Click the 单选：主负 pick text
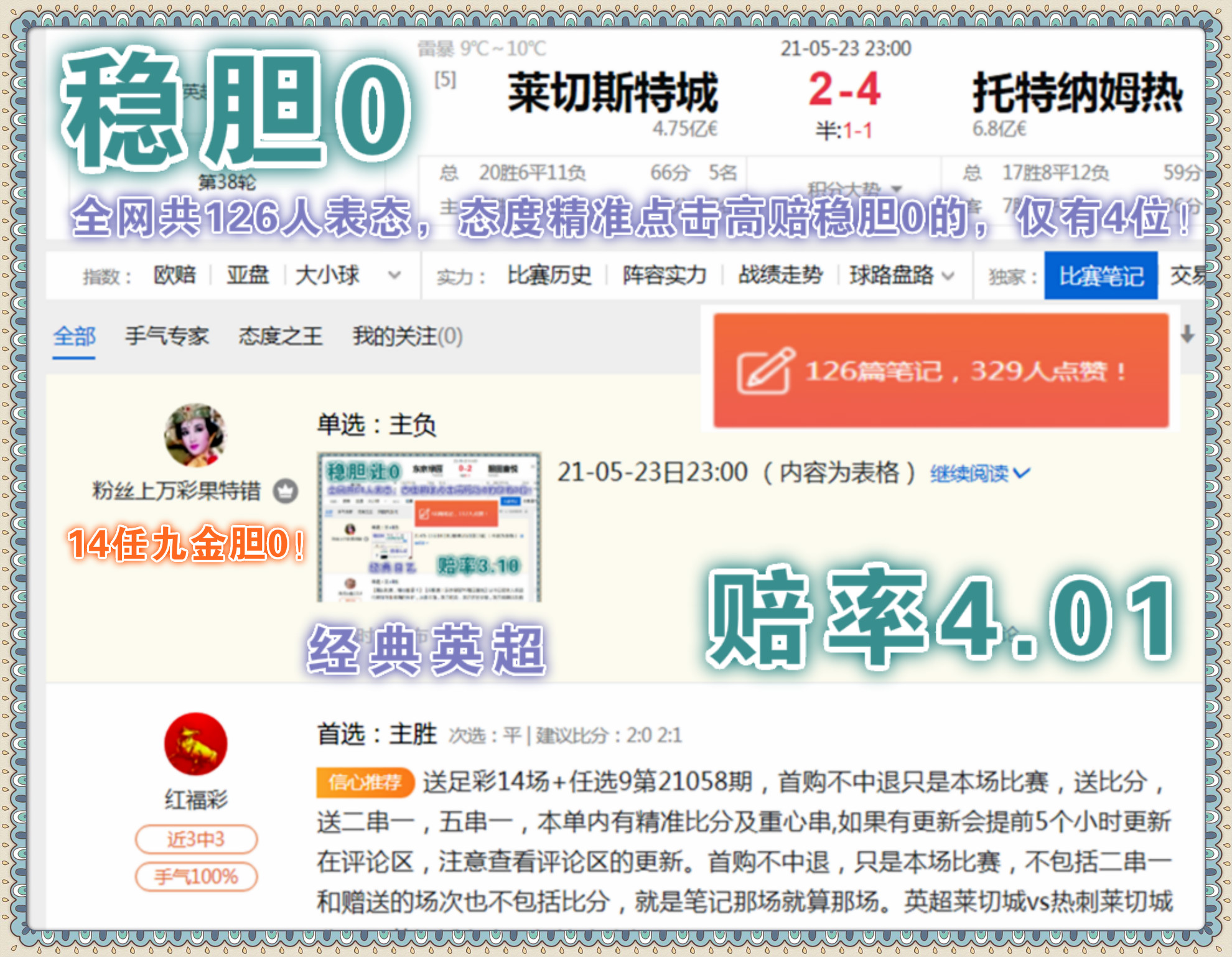The height and width of the screenshot is (957, 1232). 376,425
